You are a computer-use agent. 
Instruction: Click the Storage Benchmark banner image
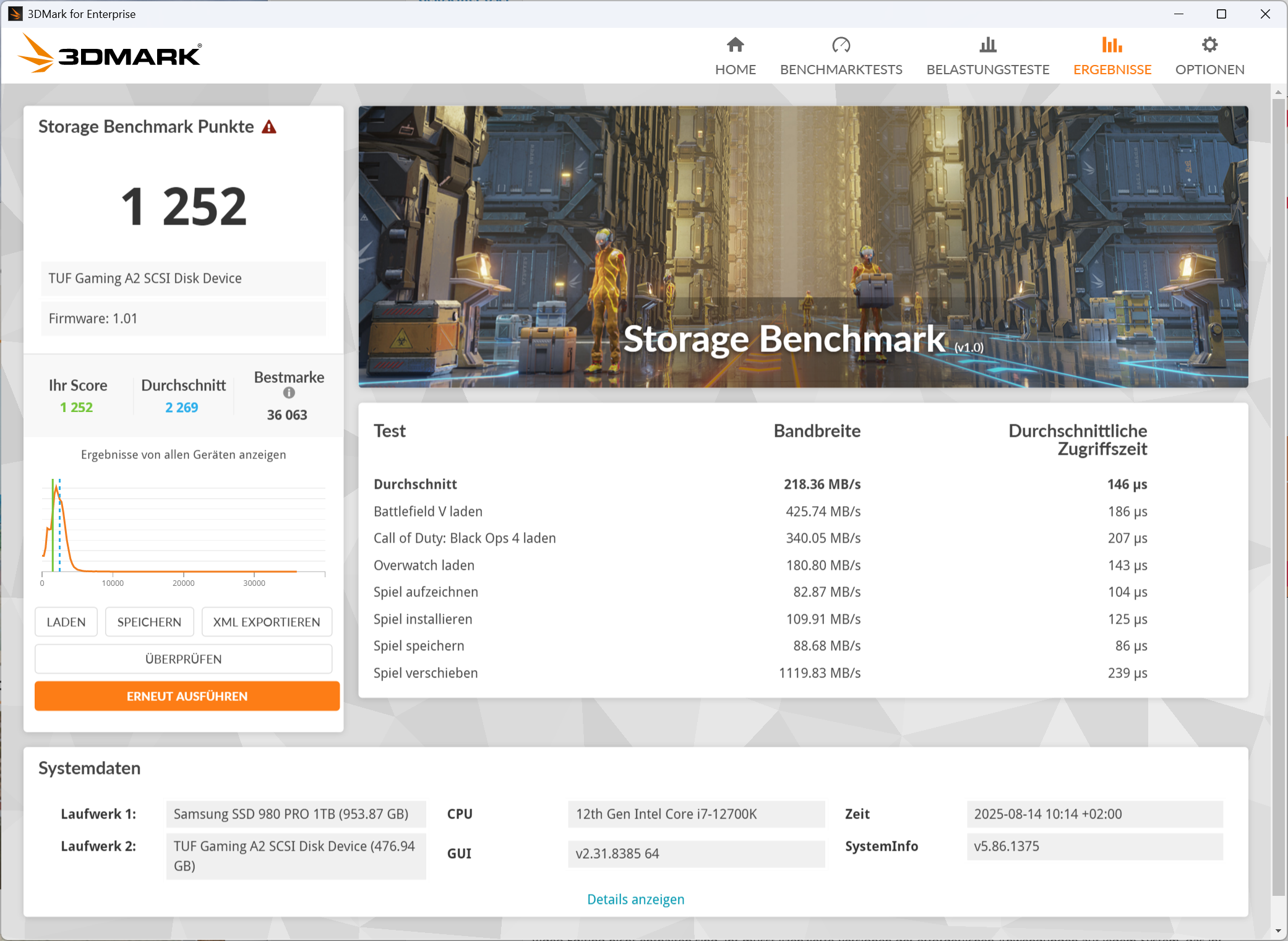803,246
